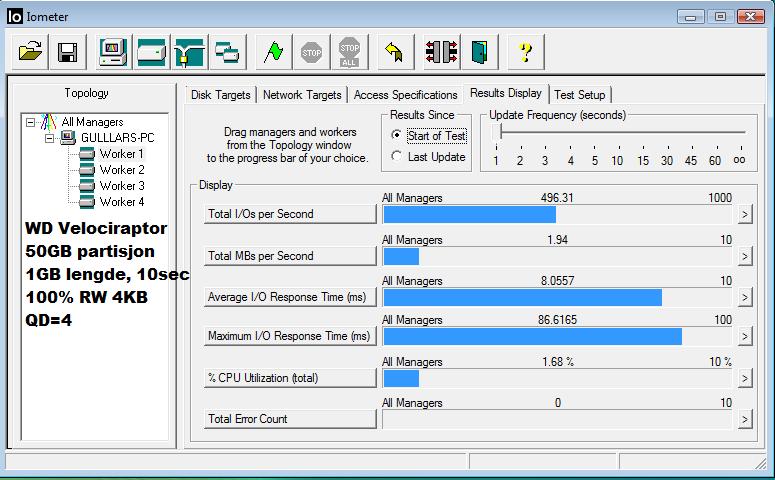Viewport: 775px width, 480px height.
Task: Click the 86.6165 maximum response value
Action: coord(558,320)
